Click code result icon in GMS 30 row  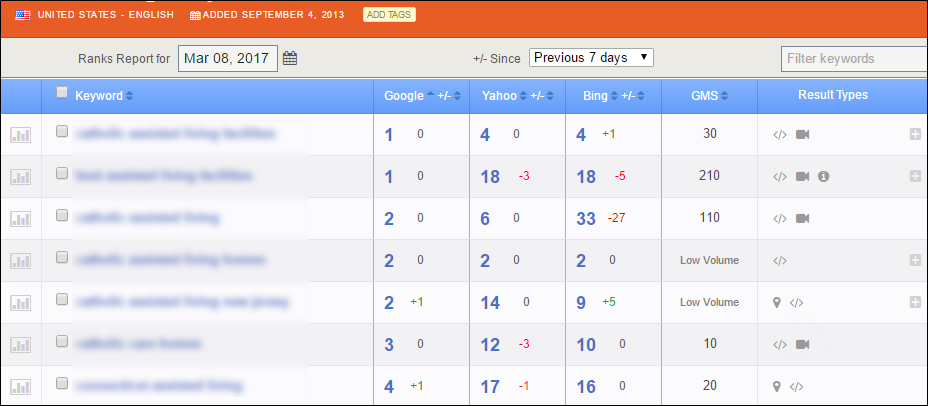coord(780,134)
